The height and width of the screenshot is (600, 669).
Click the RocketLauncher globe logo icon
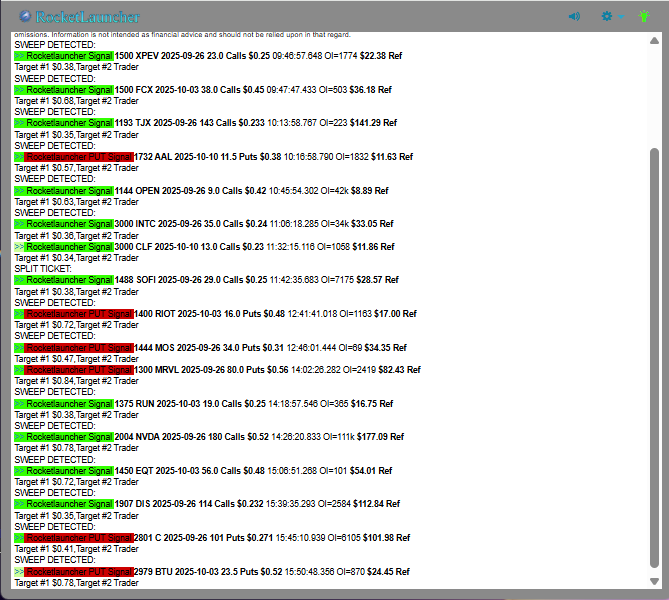tap(25, 17)
